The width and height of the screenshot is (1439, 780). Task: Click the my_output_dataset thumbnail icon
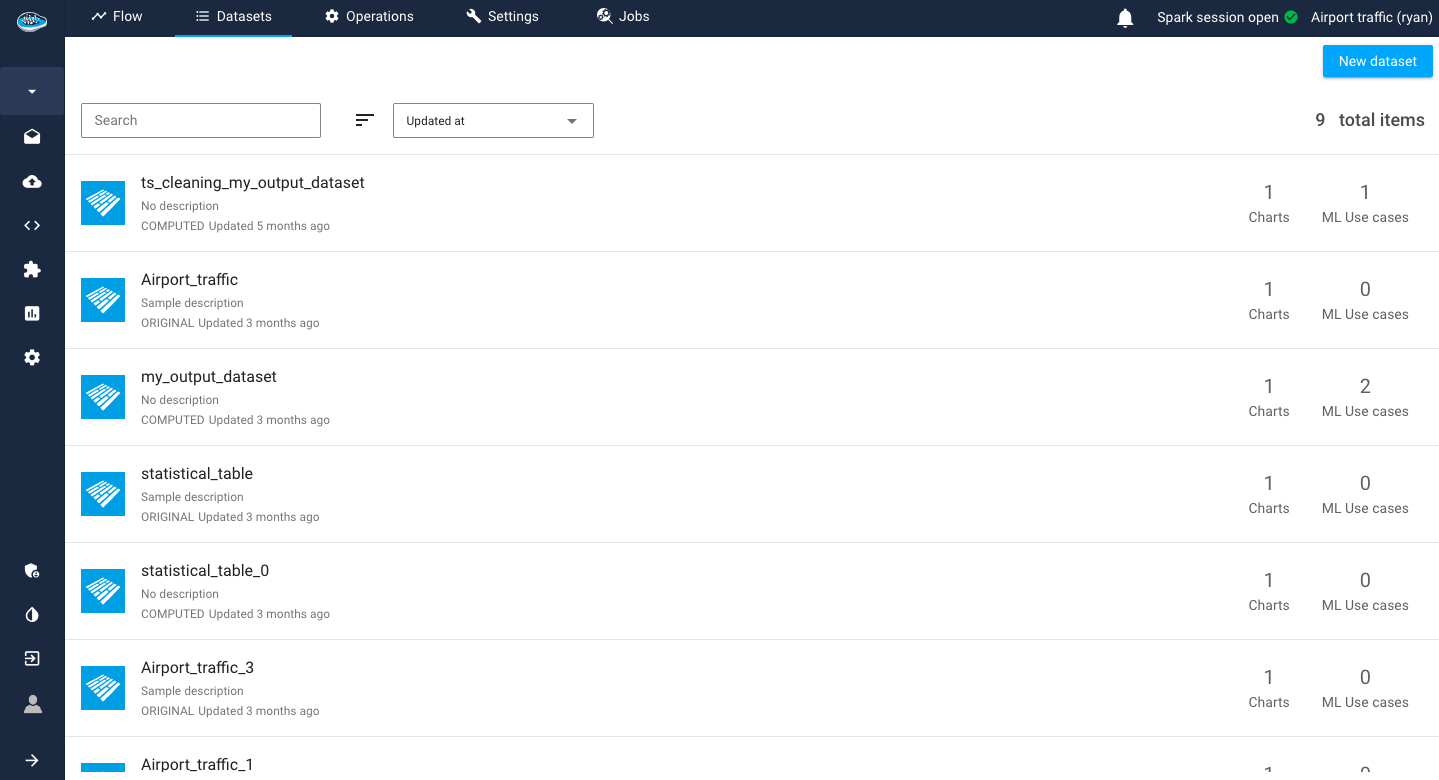pos(102,397)
